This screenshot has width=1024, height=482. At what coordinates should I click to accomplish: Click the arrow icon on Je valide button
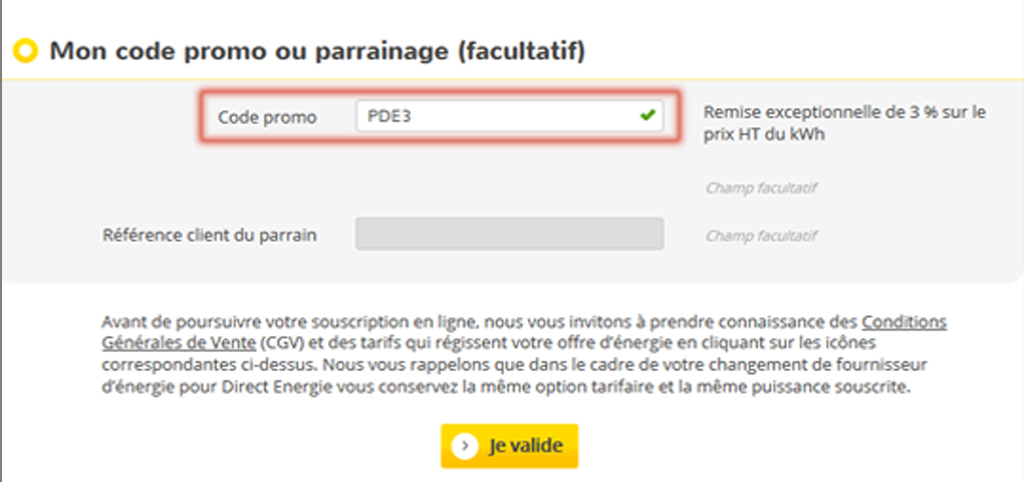(x=464, y=446)
